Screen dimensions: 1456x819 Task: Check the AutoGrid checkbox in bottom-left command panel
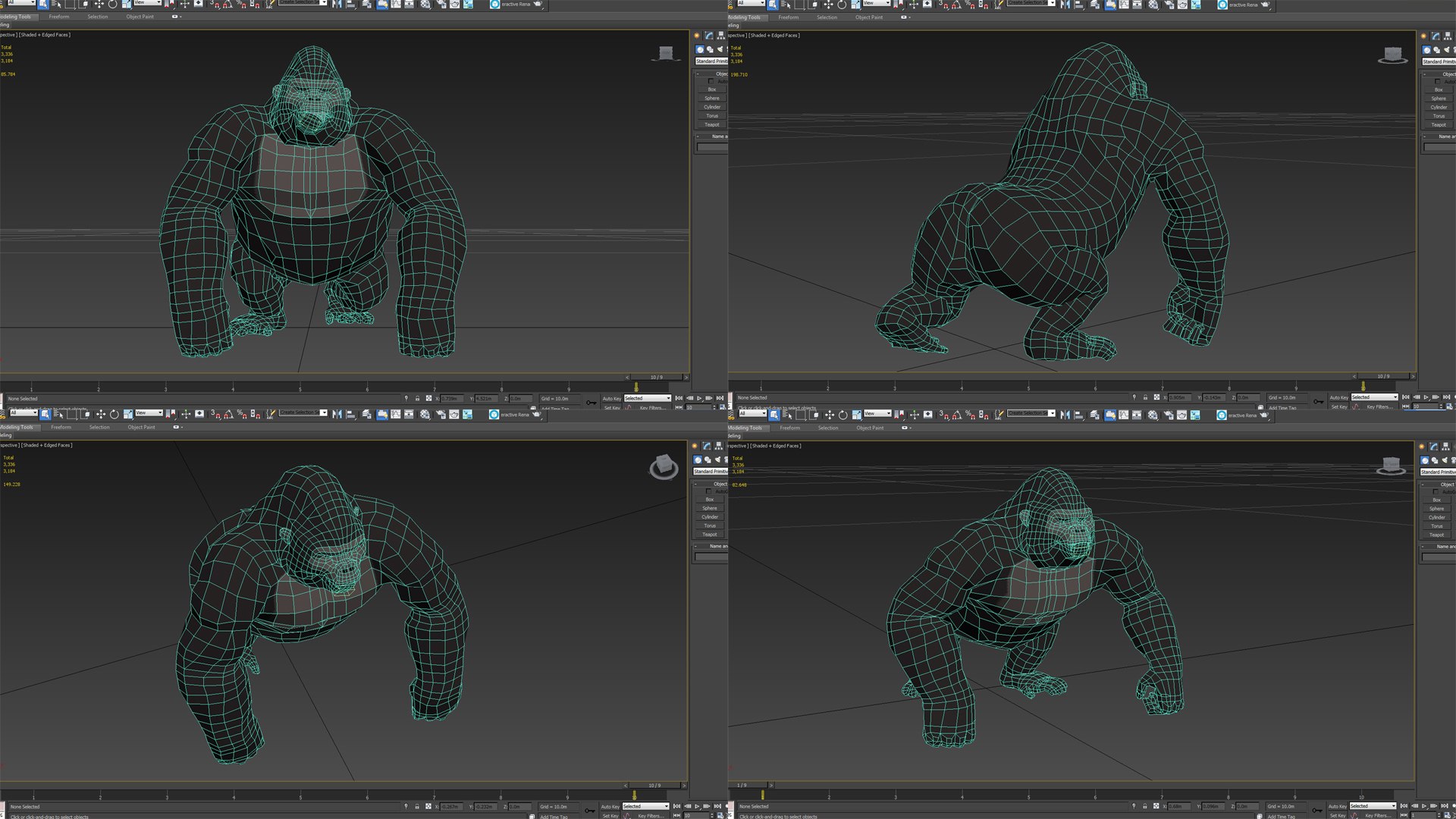(x=708, y=491)
